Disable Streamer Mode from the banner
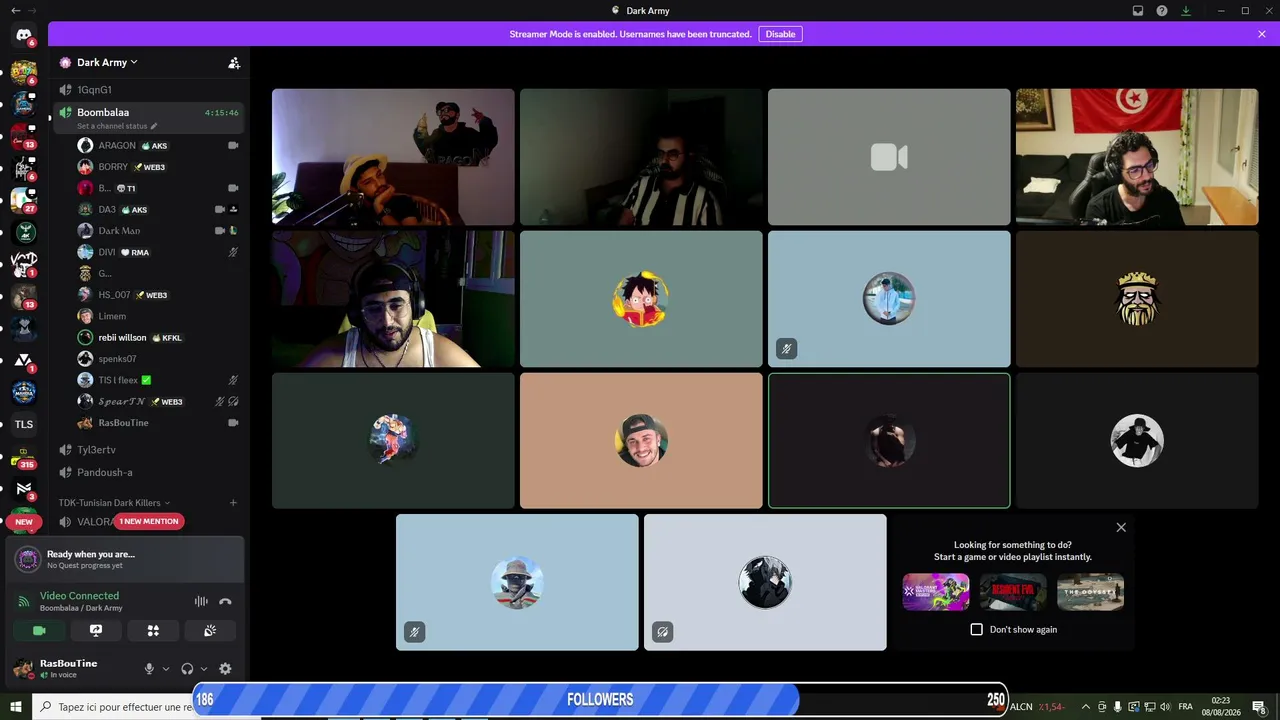This screenshot has height=720, width=1280. (780, 34)
